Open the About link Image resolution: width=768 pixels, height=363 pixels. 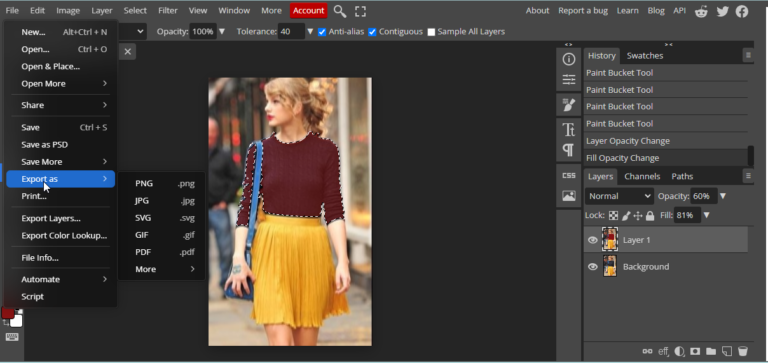pos(537,11)
